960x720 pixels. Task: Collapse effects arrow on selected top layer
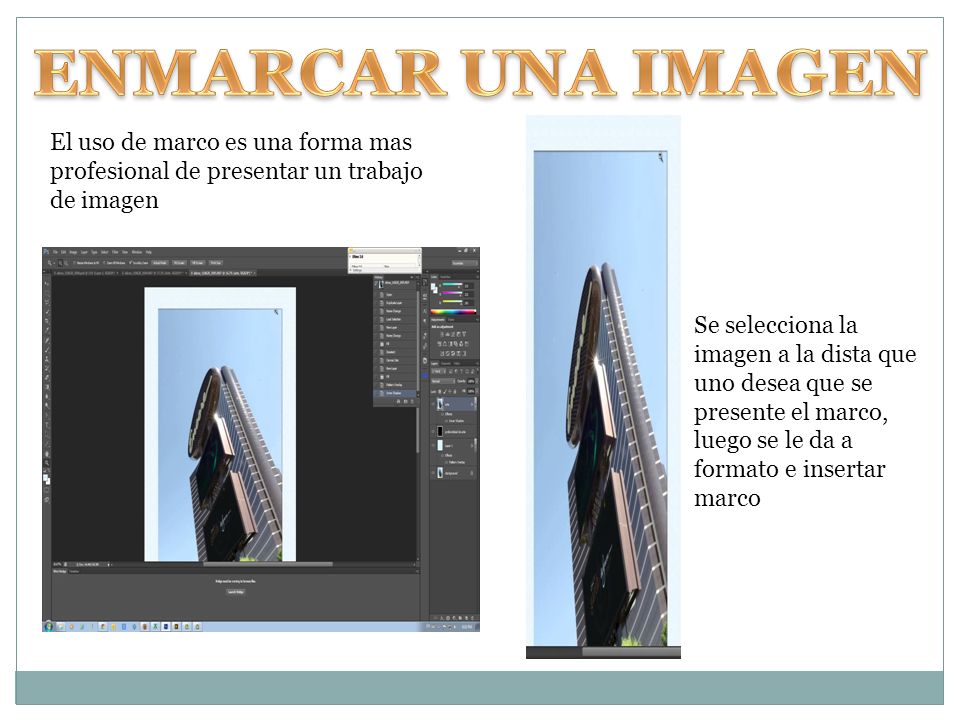[472, 405]
